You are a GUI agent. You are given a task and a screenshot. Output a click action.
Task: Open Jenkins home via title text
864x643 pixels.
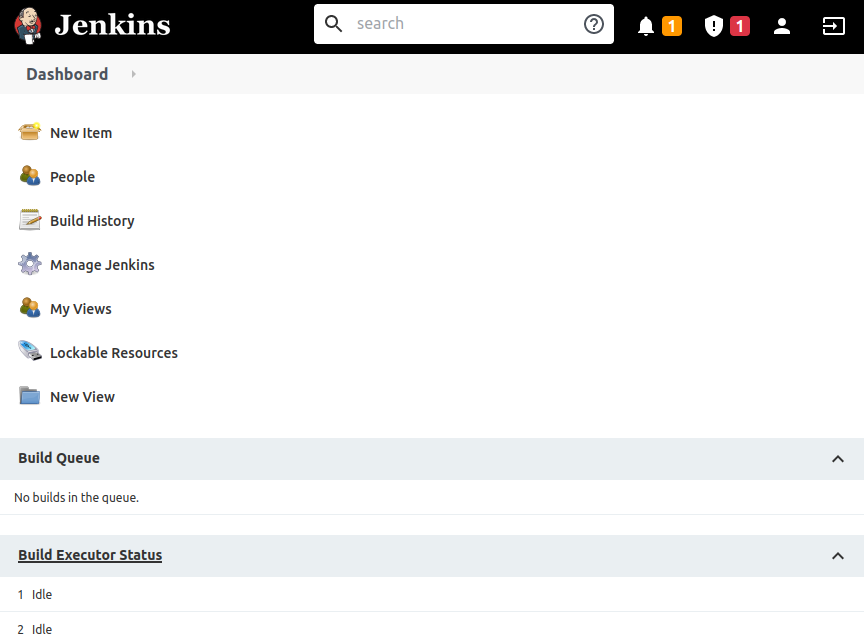coord(112,25)
